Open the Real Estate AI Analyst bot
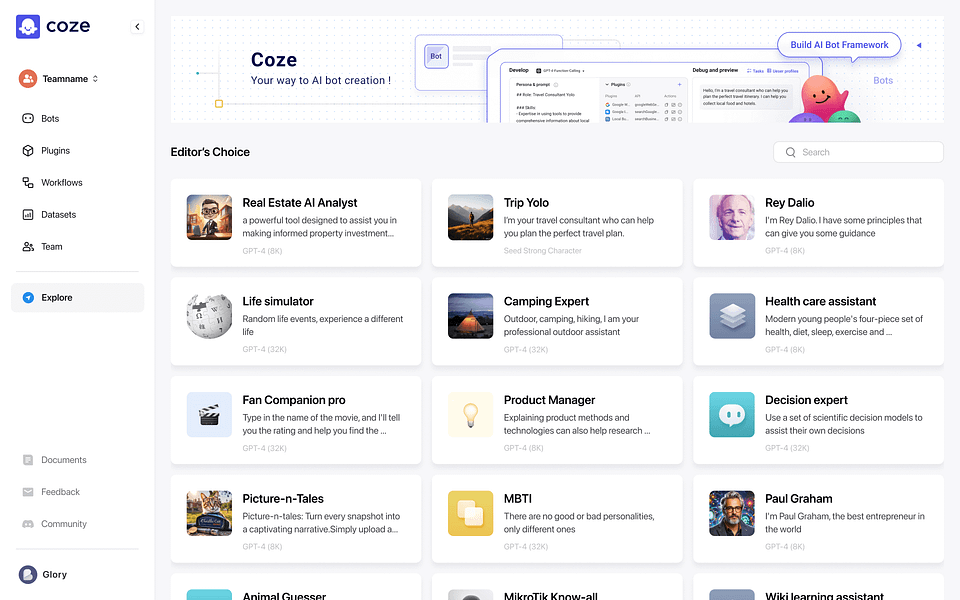 tap(296, 222)
